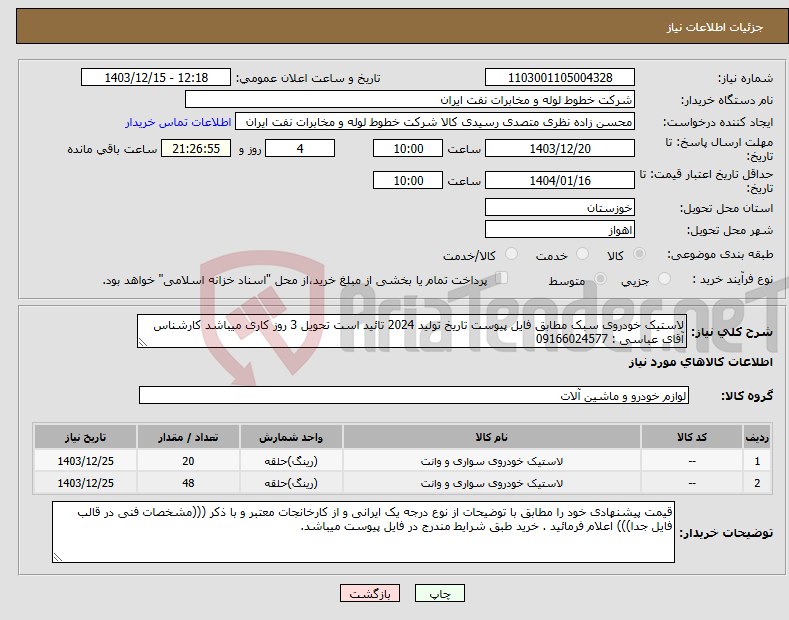Click the تاریخ نیاز column header

(86, 437)
